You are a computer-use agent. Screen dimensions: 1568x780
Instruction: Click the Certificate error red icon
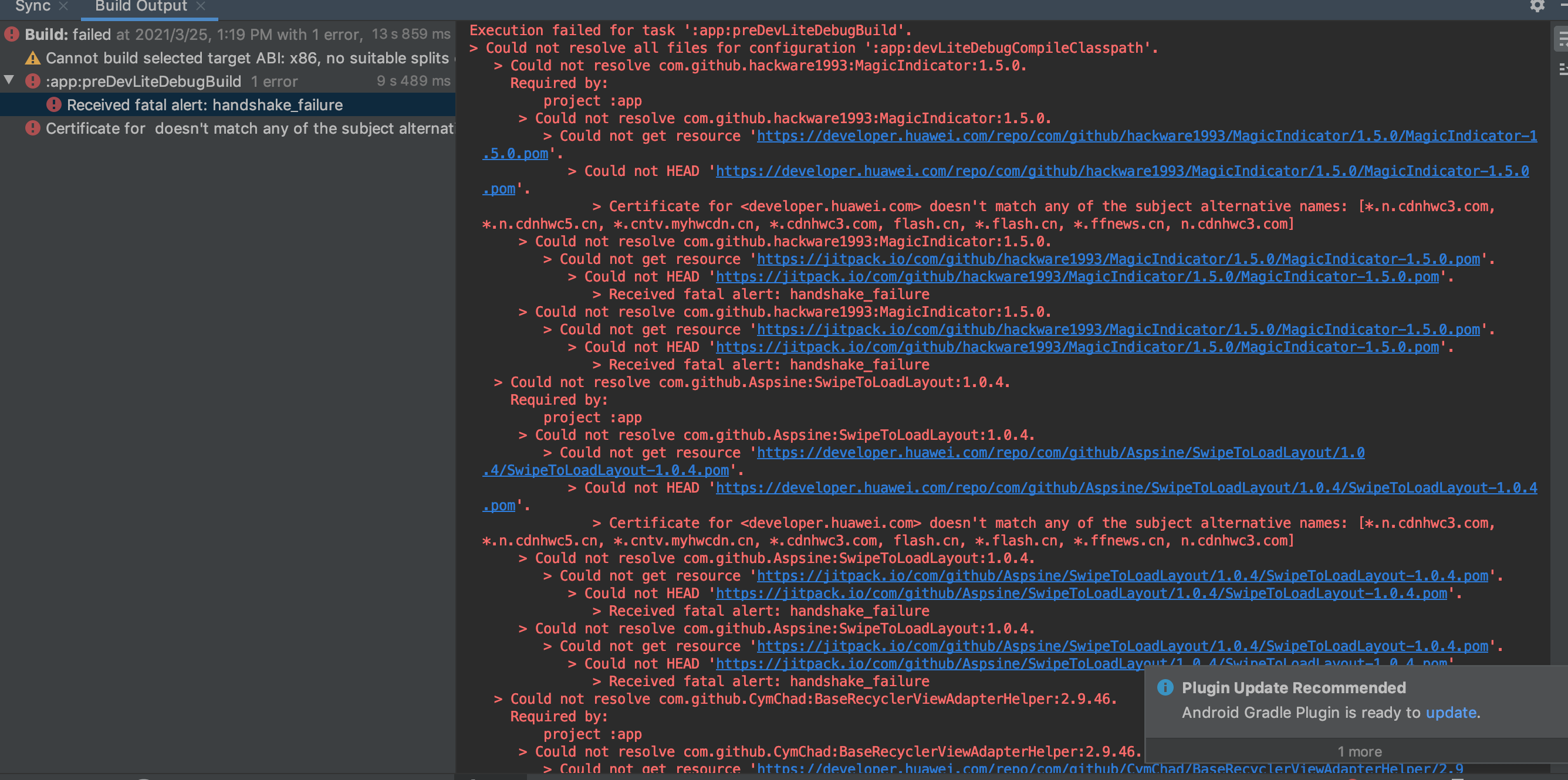(33, 128)
